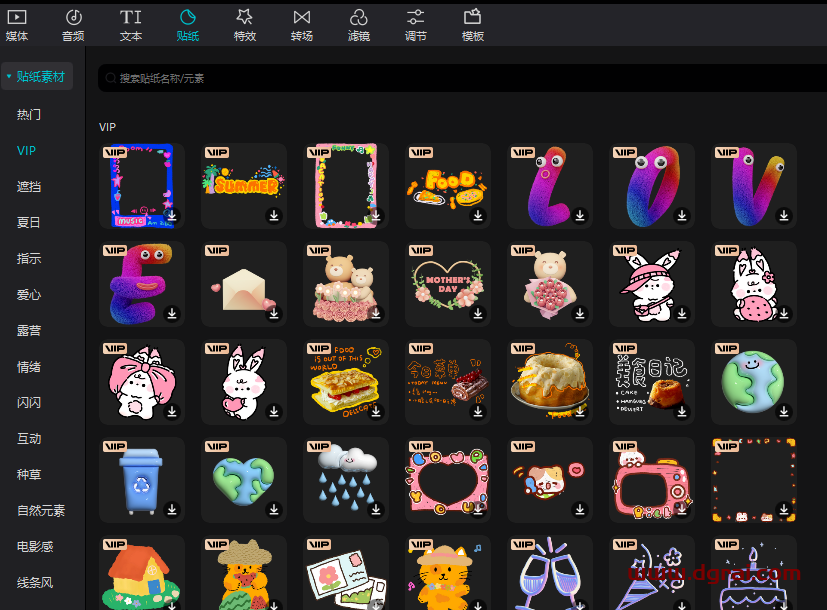Download the SUMMER text sticker
The width and height of the screenshot is (827, 610).
pyautogui.click(x=274, y=216)
